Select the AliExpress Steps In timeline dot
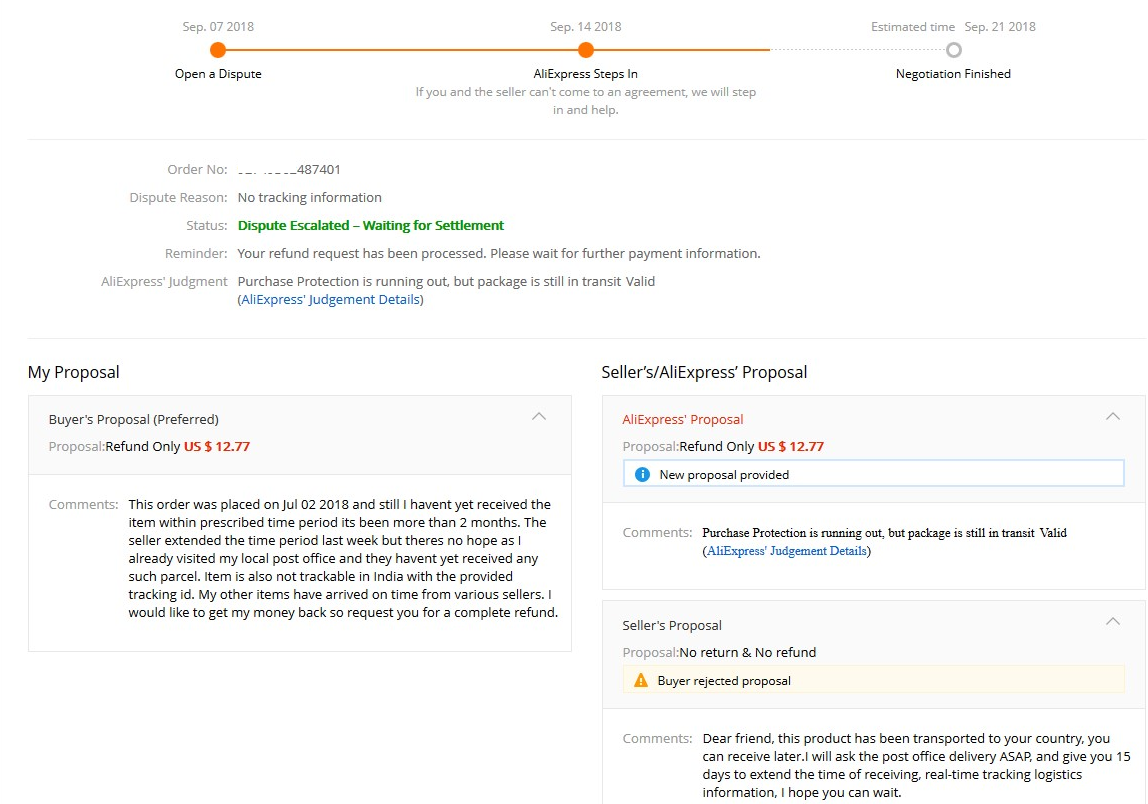Image resolution: width=1148 pixels, height=804 pixels. [x=586, y=50]
